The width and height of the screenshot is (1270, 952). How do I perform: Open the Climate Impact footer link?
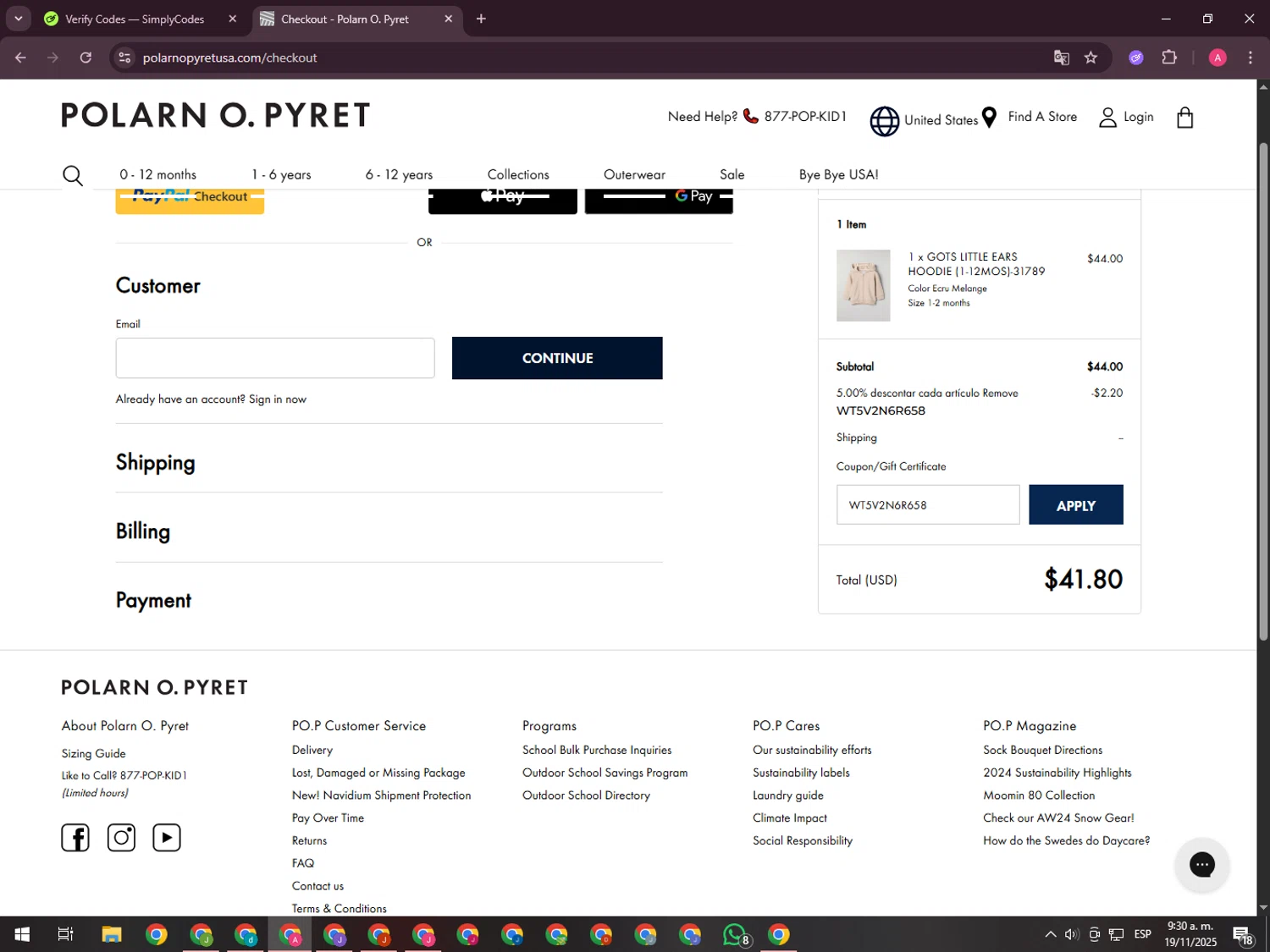789,818
